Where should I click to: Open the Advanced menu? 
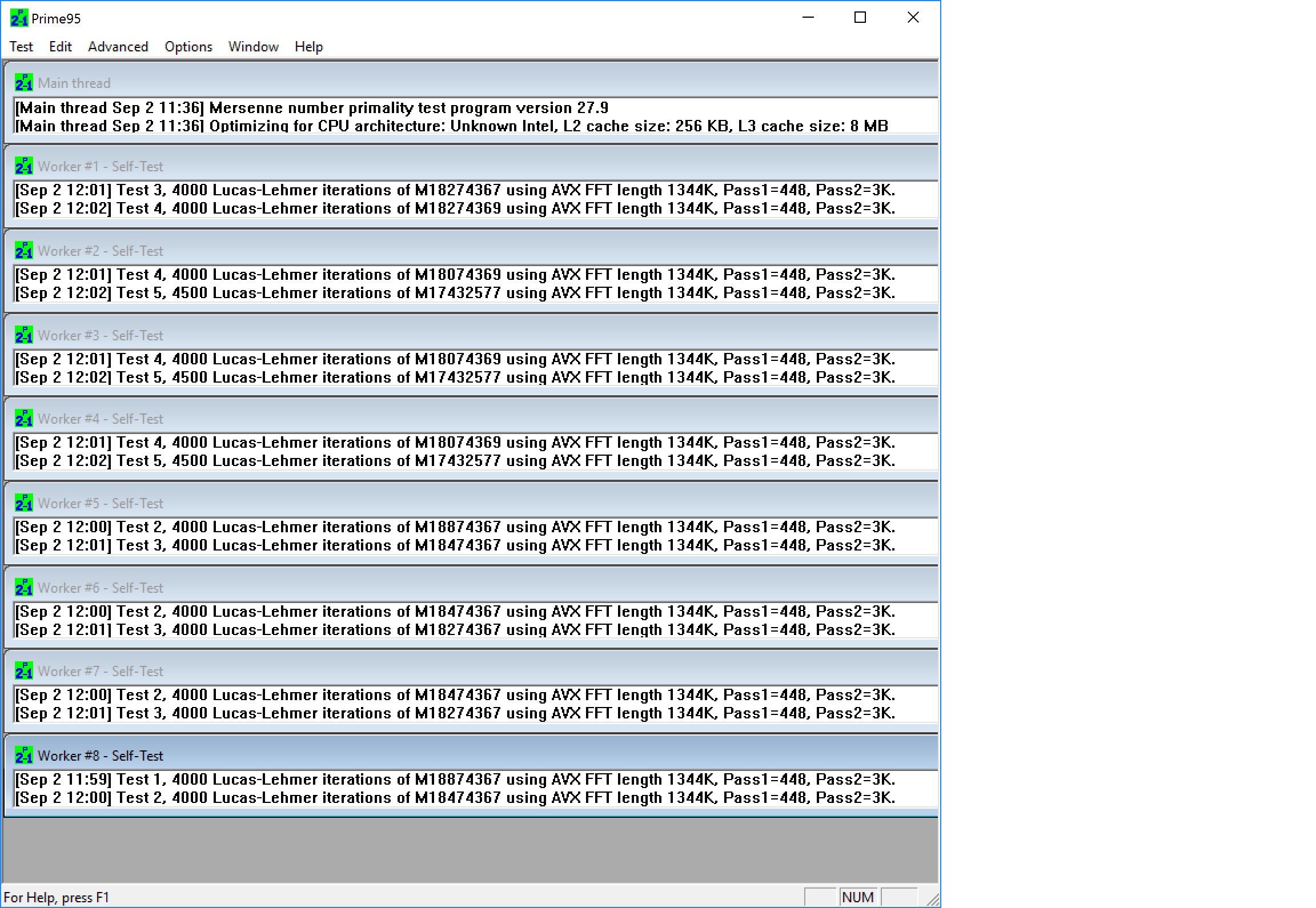tap(118, 47)
